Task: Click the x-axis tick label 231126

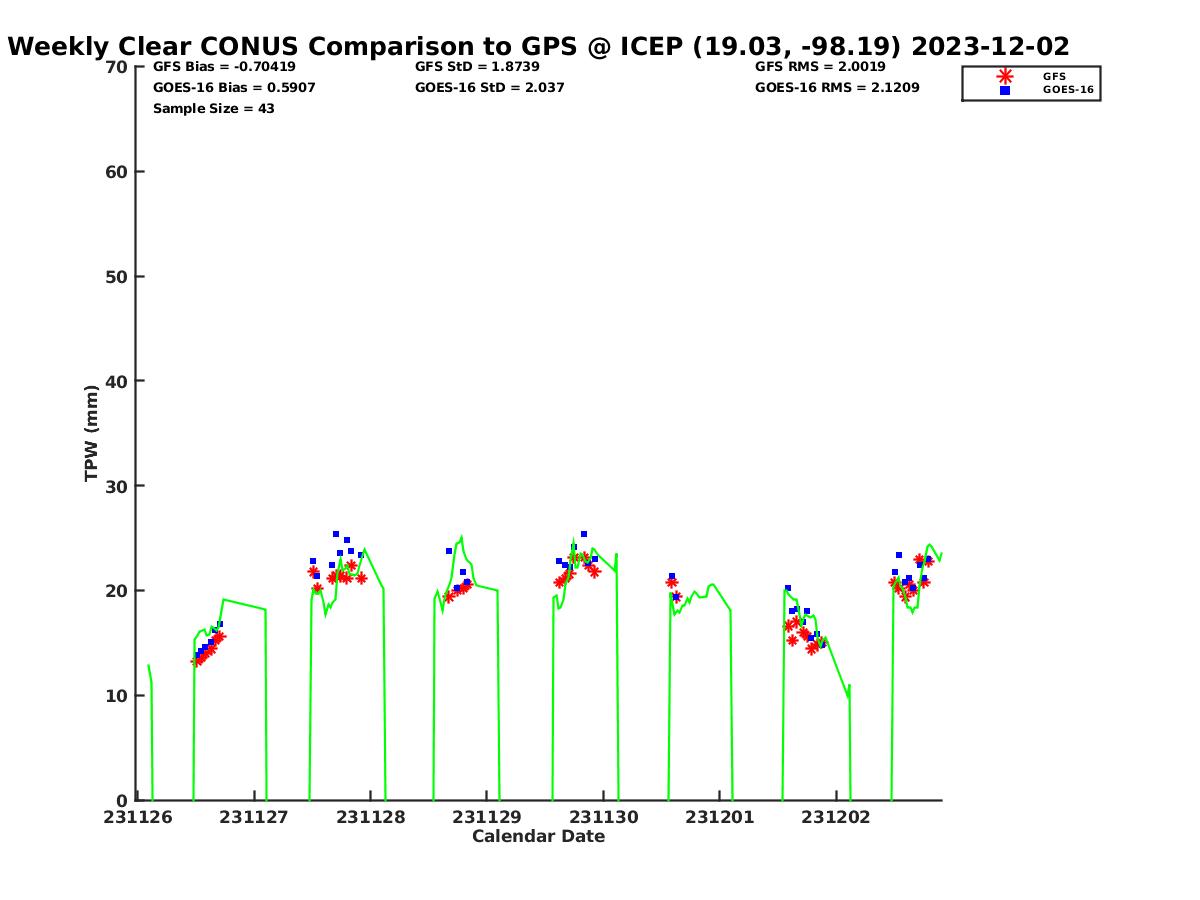Action: pos(138,817)
